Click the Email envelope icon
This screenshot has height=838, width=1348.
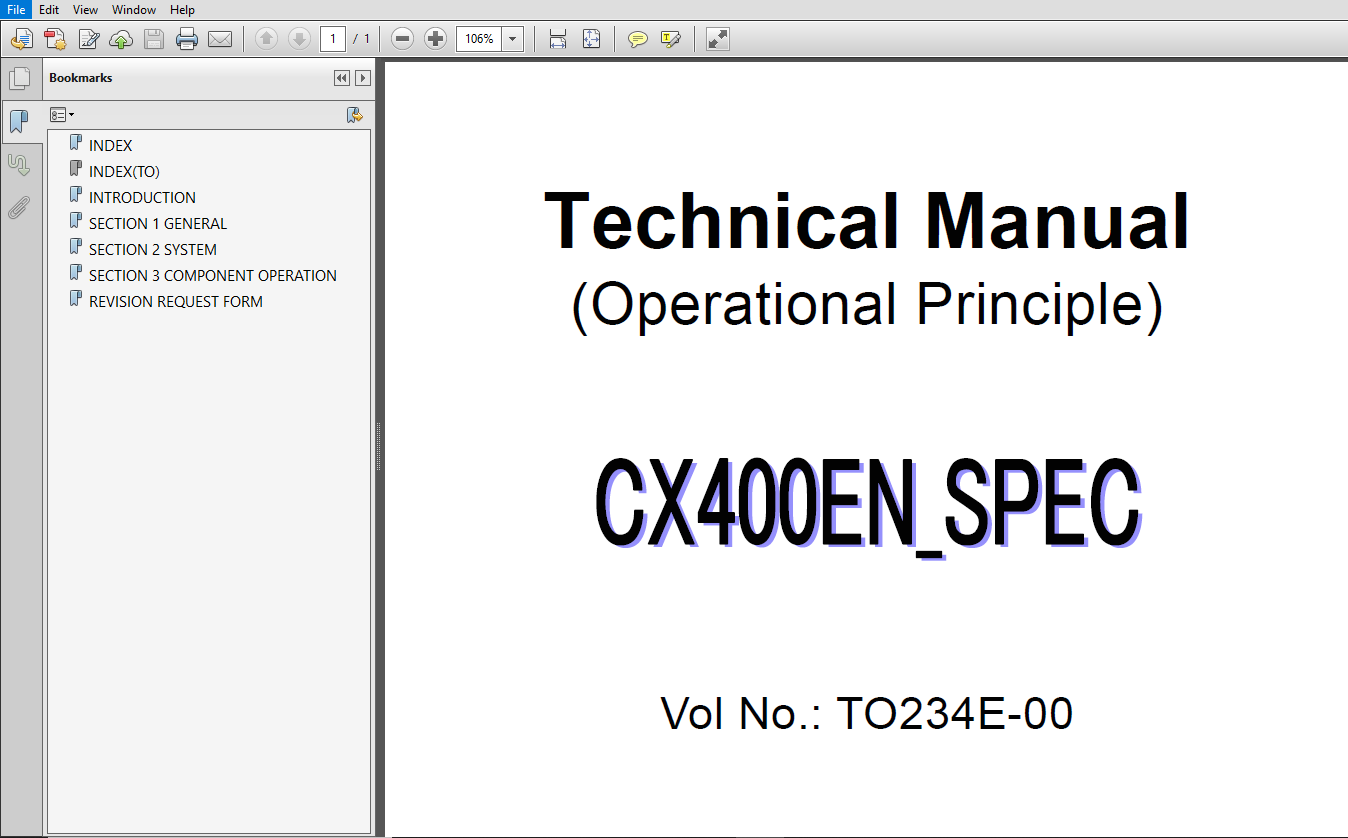tap(220, 39)
